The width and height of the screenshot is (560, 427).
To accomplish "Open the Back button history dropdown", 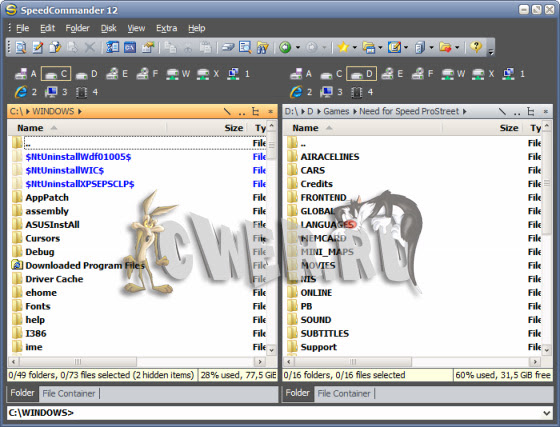I will click(298, 47).
